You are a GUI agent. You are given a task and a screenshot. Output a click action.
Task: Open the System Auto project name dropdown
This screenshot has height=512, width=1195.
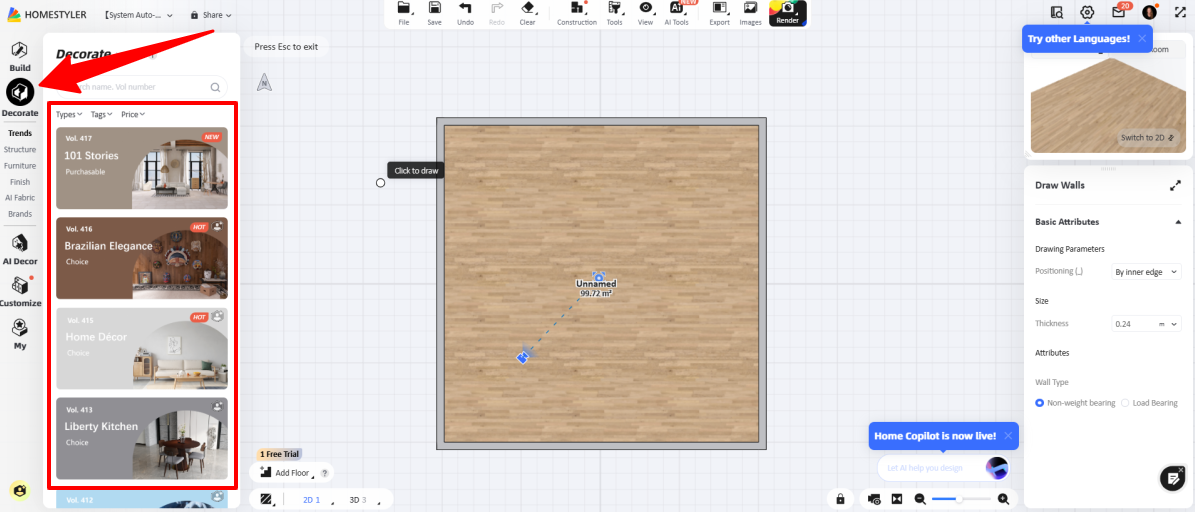pos(138,15)
